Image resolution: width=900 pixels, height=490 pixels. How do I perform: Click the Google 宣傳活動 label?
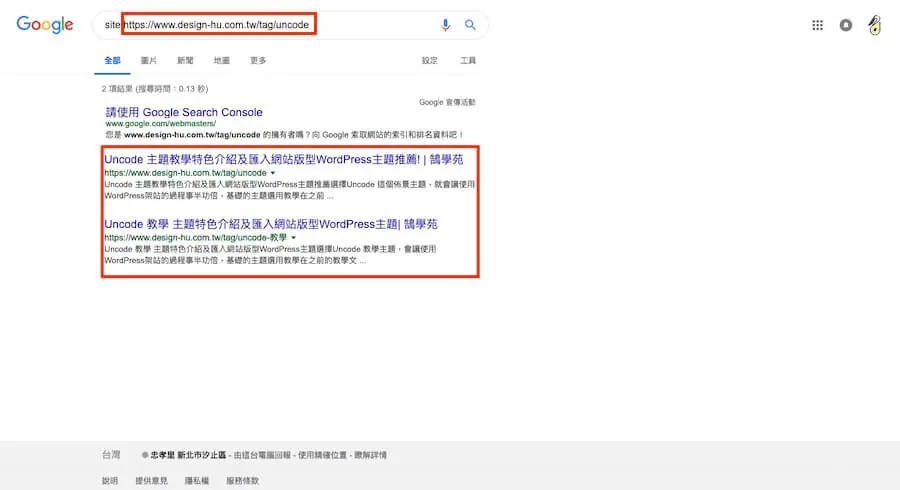pyautogui.click(x=447, y=102)
